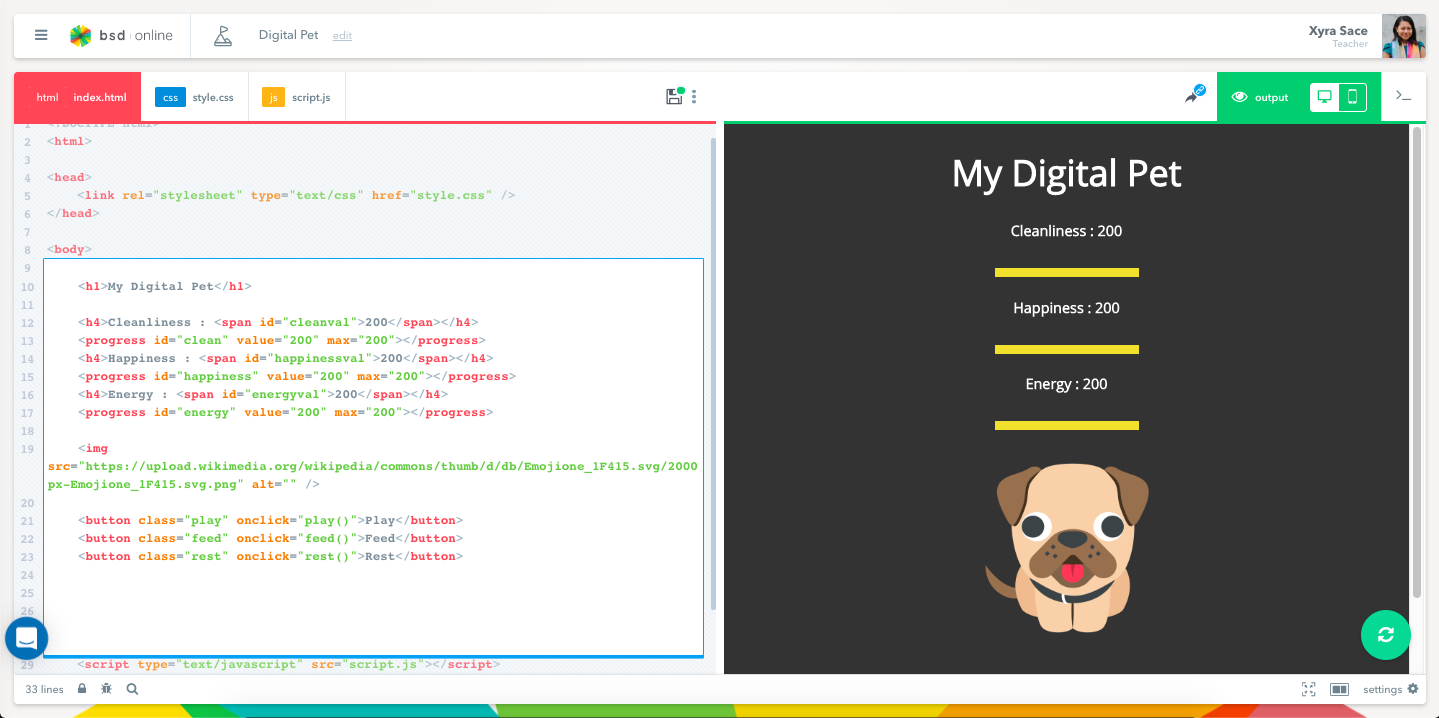The width and height of the screenshot is (1439, 718).
Task: Click the edit link beside Digital Pet
Action: (x=342, y=36)
